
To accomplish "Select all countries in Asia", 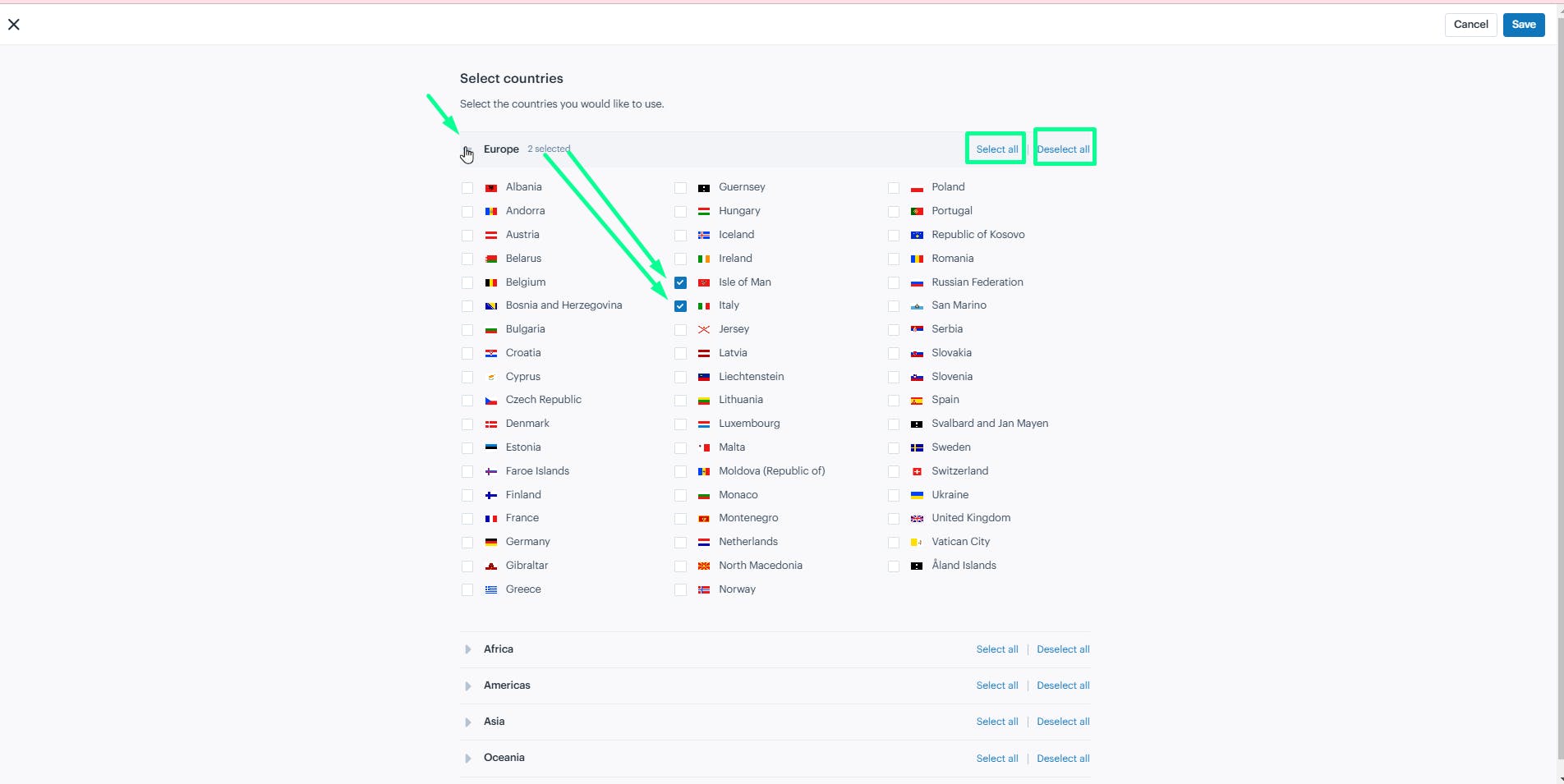I will [996, 722].
